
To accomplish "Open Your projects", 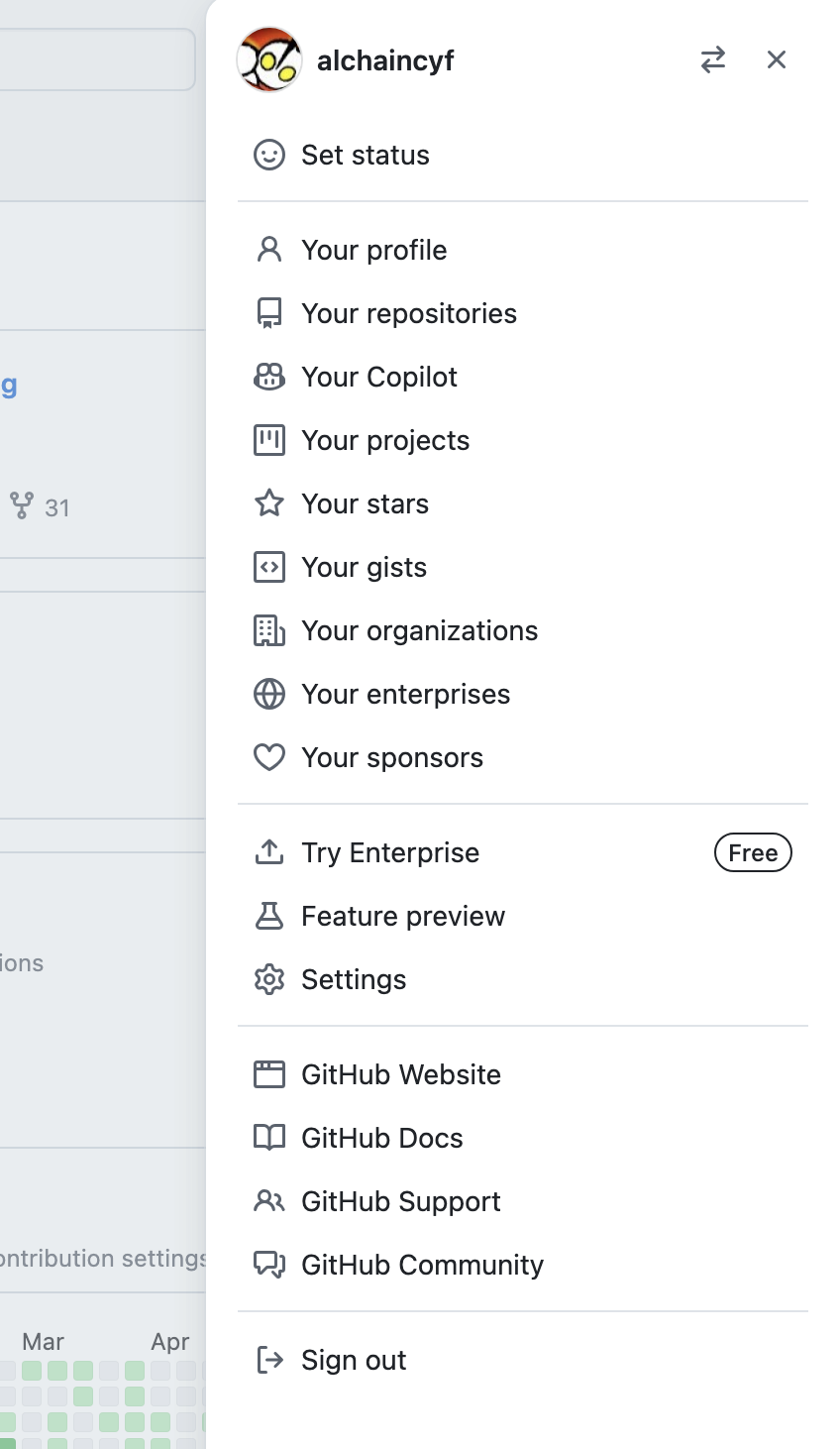I will pyautogui.click(x=385, y=441).
